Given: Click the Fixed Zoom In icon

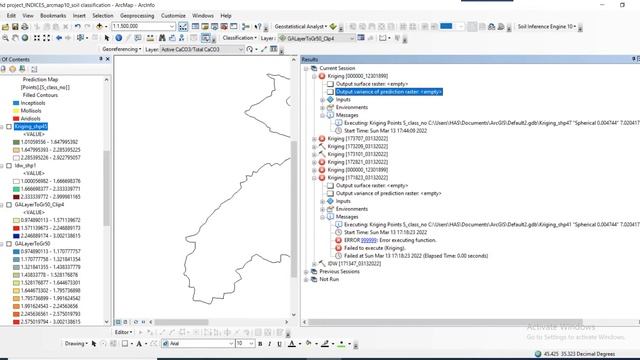Looking at the screenshot, I should point(37,38).
